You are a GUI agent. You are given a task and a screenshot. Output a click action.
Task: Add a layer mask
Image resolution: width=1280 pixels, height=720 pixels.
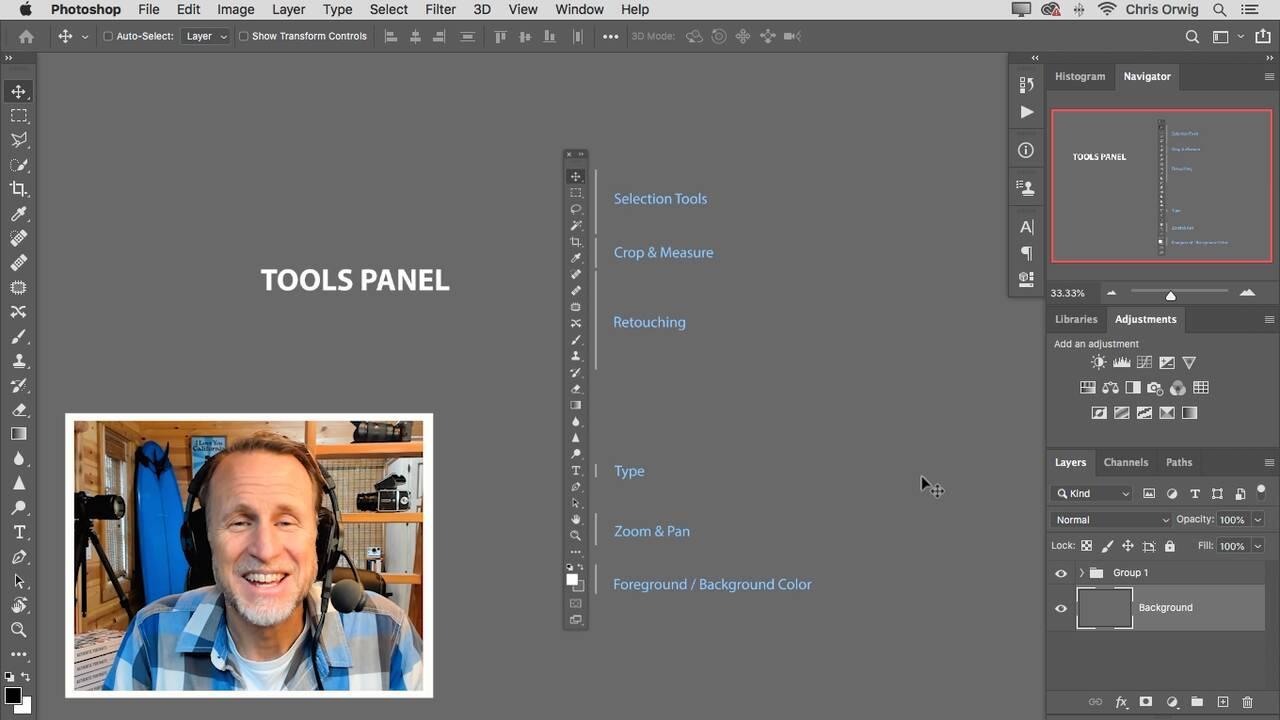coord(1146,703)
